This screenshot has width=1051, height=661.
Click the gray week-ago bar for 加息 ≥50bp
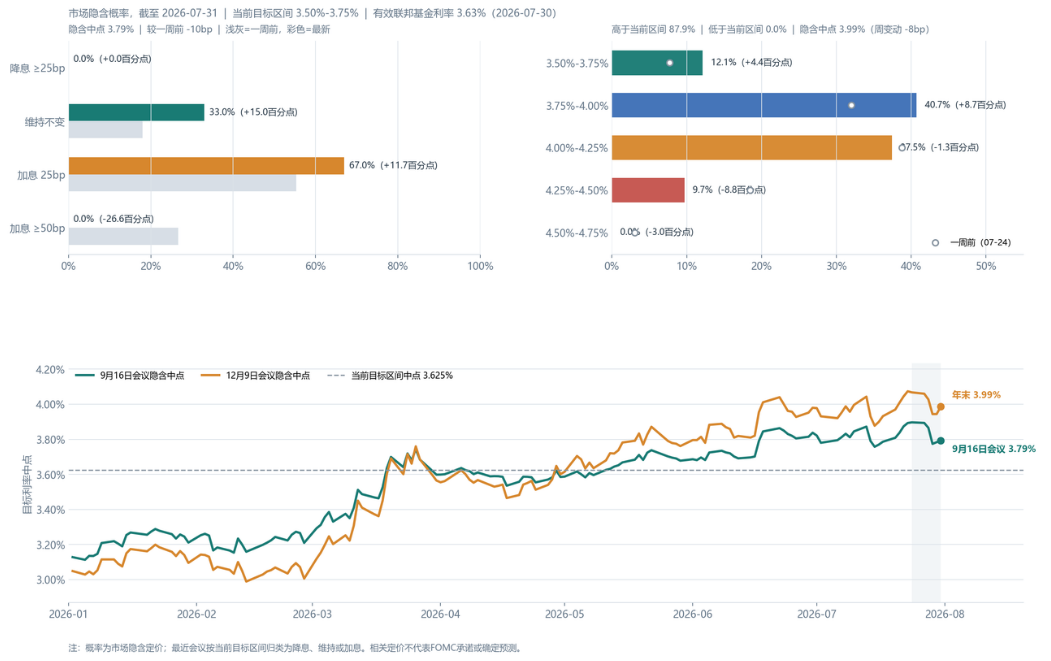tap(123, 236)
